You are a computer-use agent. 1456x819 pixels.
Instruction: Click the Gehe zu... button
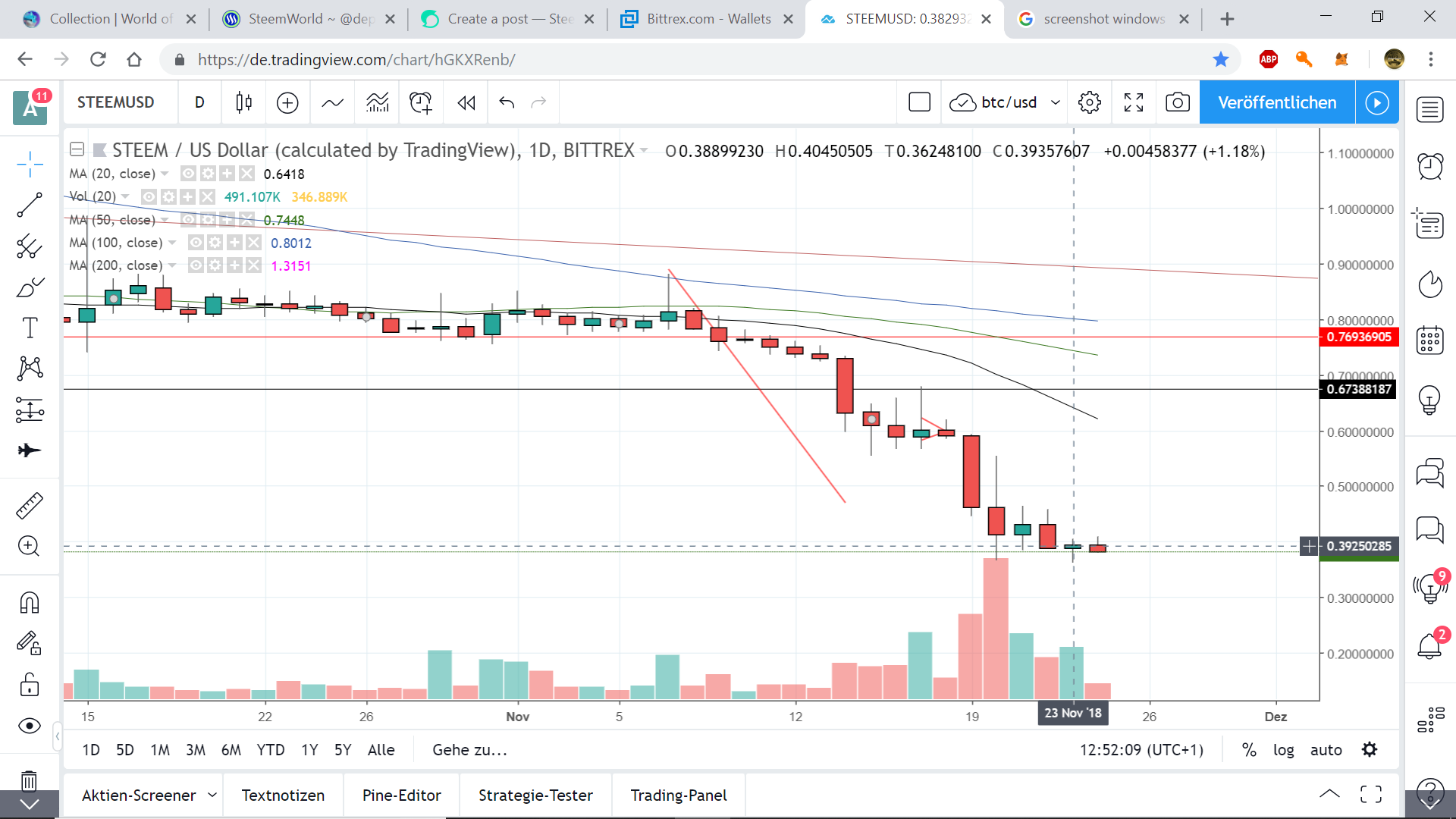pos(469,750)
